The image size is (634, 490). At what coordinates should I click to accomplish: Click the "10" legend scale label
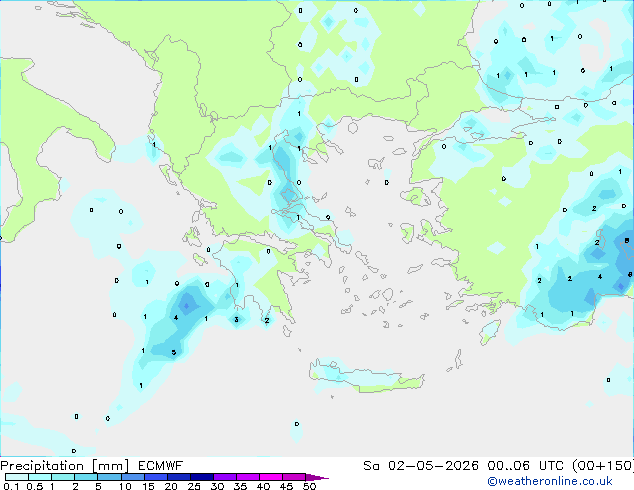(x=125, y=486)
